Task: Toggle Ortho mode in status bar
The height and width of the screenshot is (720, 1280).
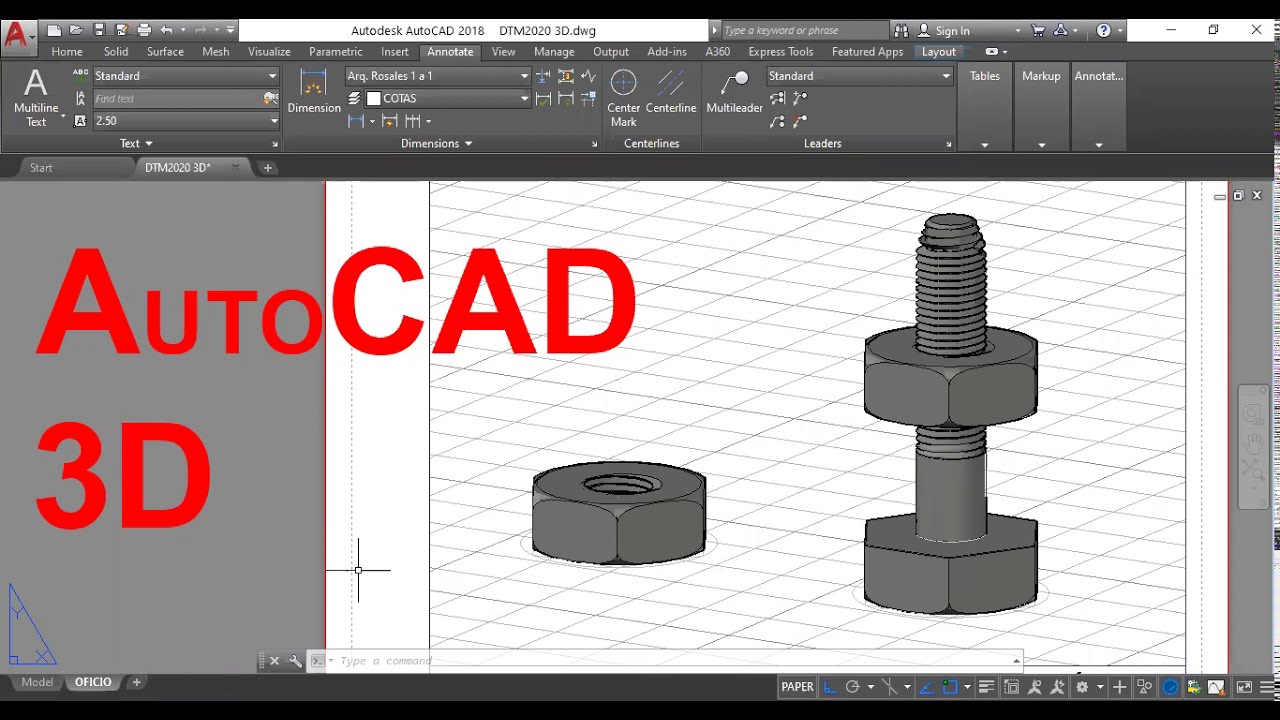Action: (x=830, y=687)
